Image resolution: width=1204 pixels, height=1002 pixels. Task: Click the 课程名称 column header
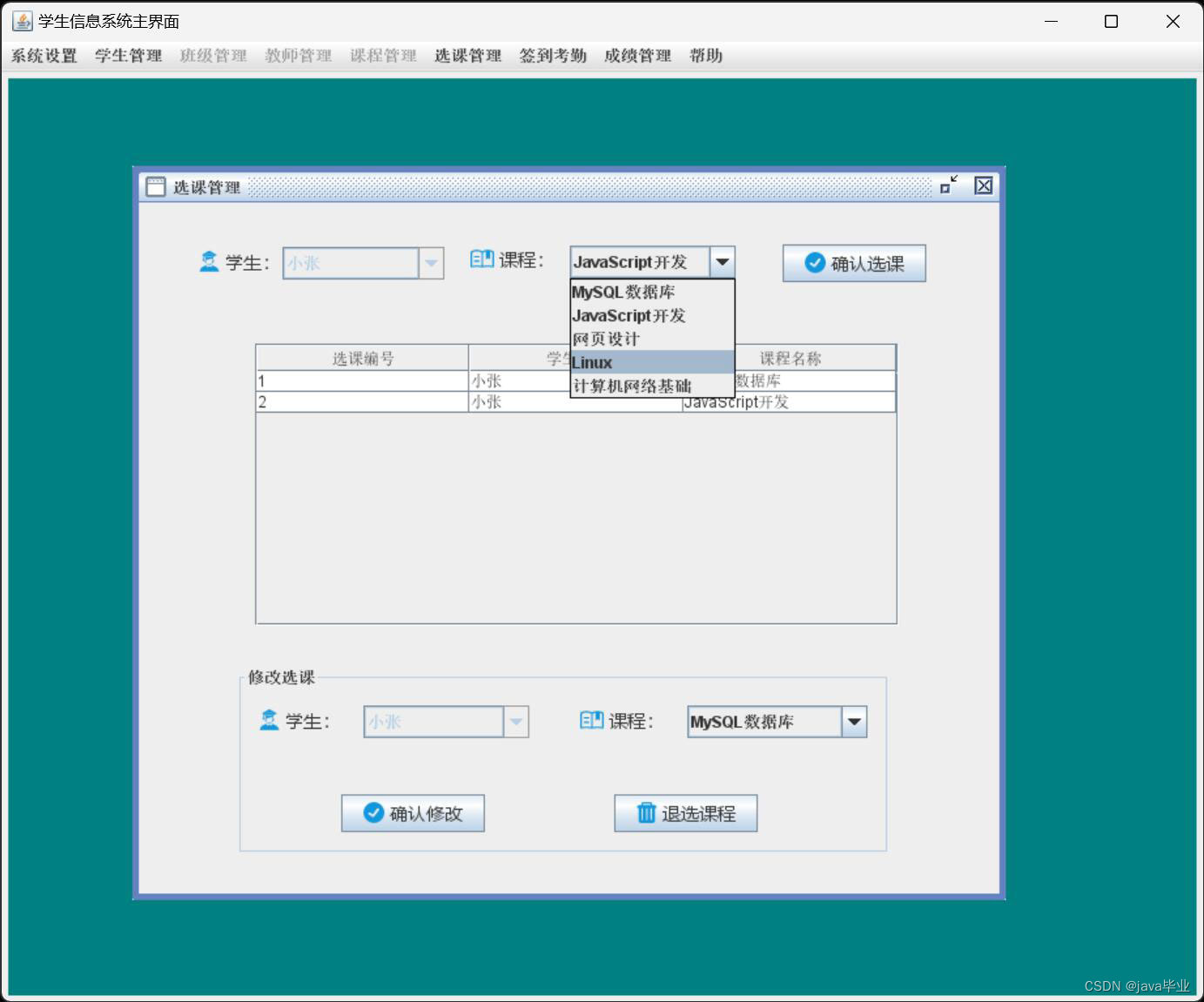click(790, 358)
